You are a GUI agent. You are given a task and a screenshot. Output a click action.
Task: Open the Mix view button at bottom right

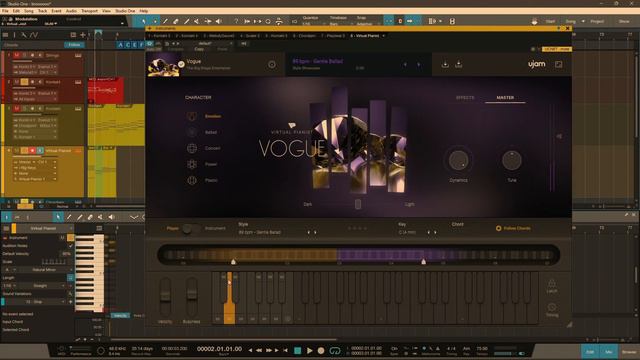[609, 352]
